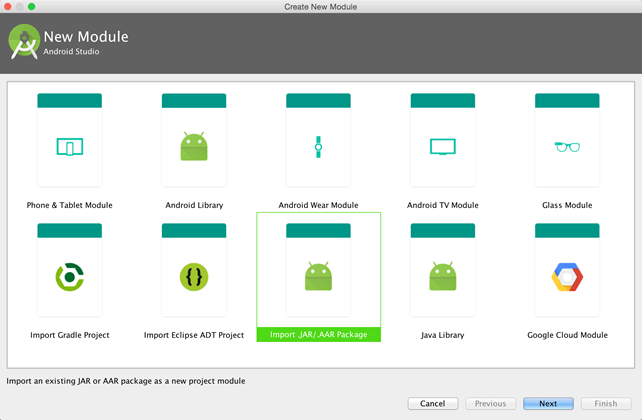Click the 'Import Eclipse ADT Project' label
Viewport: 642px width, 420px height.
tap(194, 335)
